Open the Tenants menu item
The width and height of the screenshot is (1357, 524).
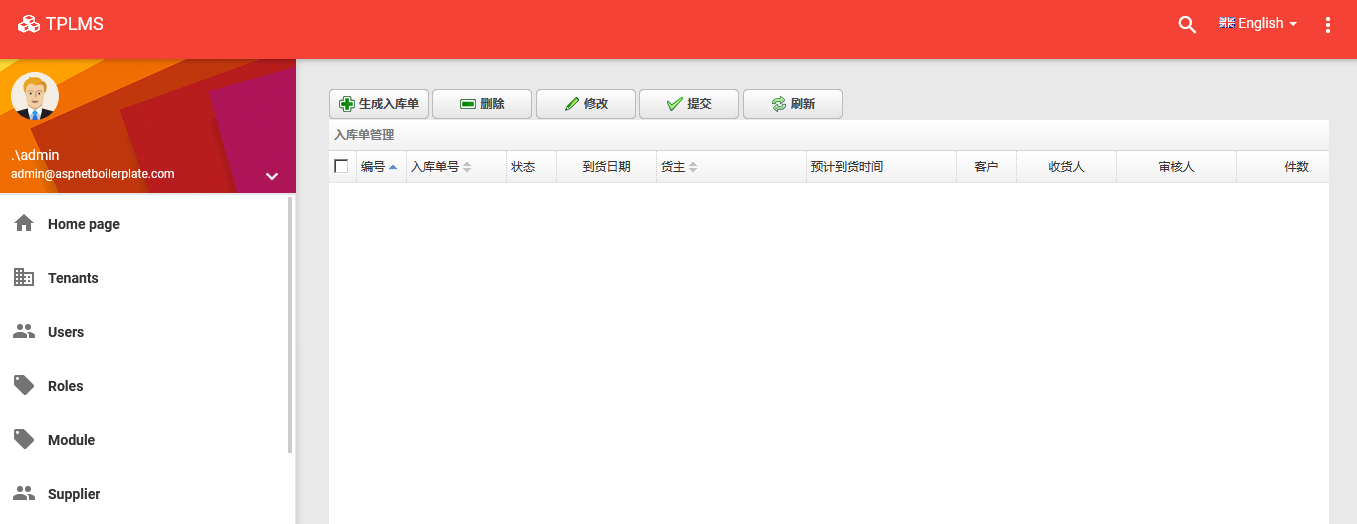[x=144, y=278]
